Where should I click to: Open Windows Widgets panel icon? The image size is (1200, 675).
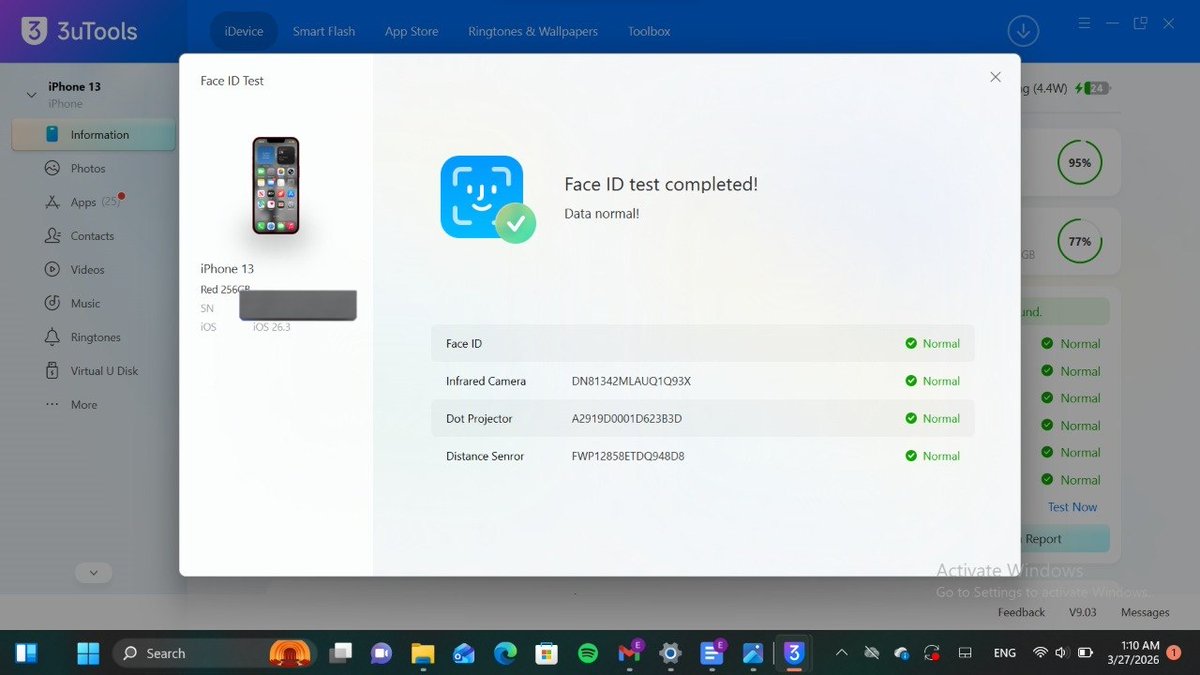pos(26,653)
